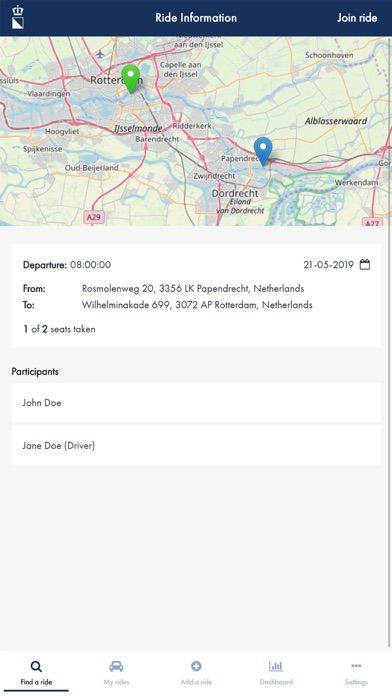Click Werkendam label on the map

tap(356, 182)
